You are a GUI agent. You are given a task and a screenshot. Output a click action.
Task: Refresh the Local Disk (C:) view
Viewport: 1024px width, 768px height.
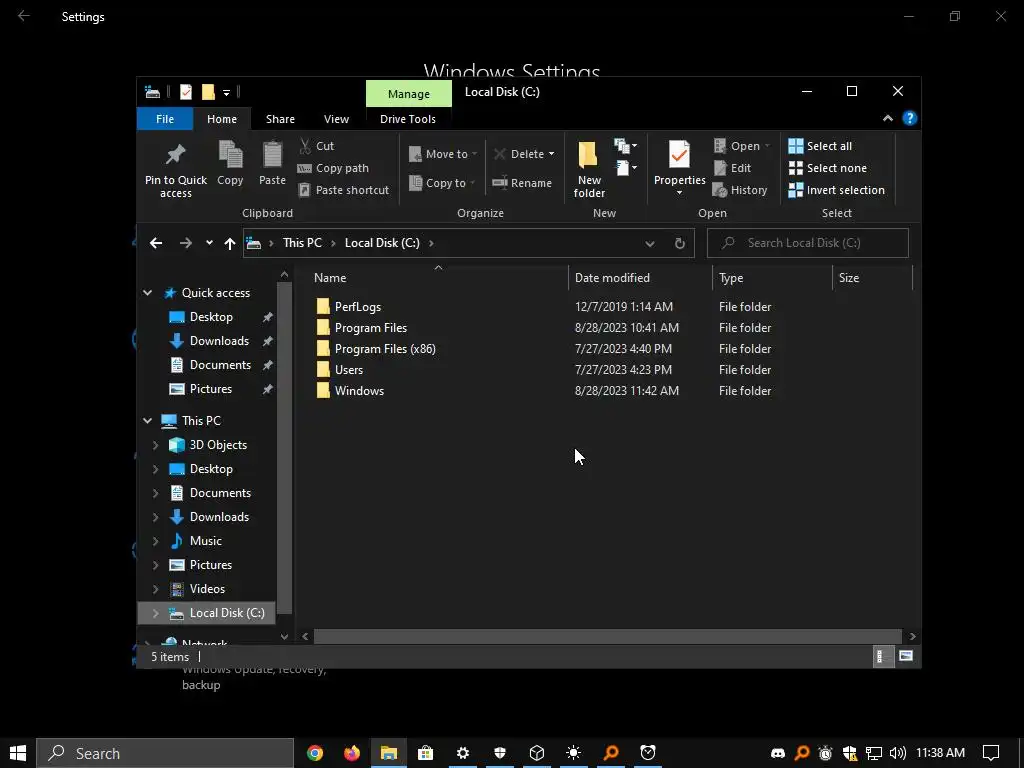coord(680,244)
